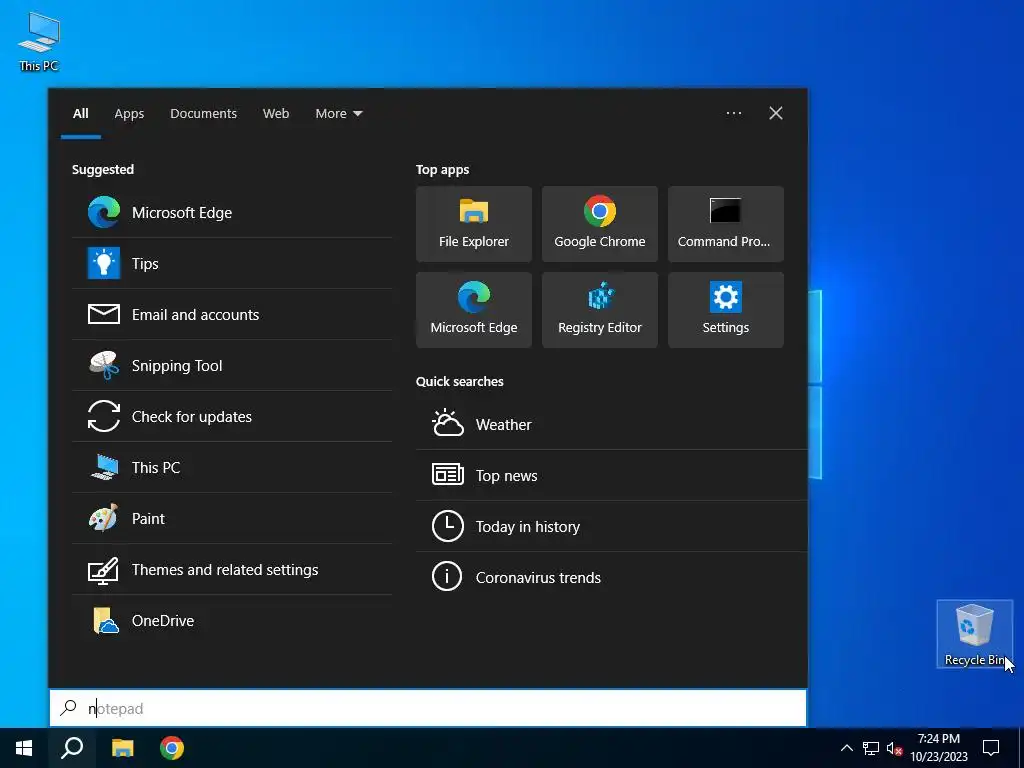Show hidden system tray icons
Screen dimensions: 1024x768
(x=846, y=748)
